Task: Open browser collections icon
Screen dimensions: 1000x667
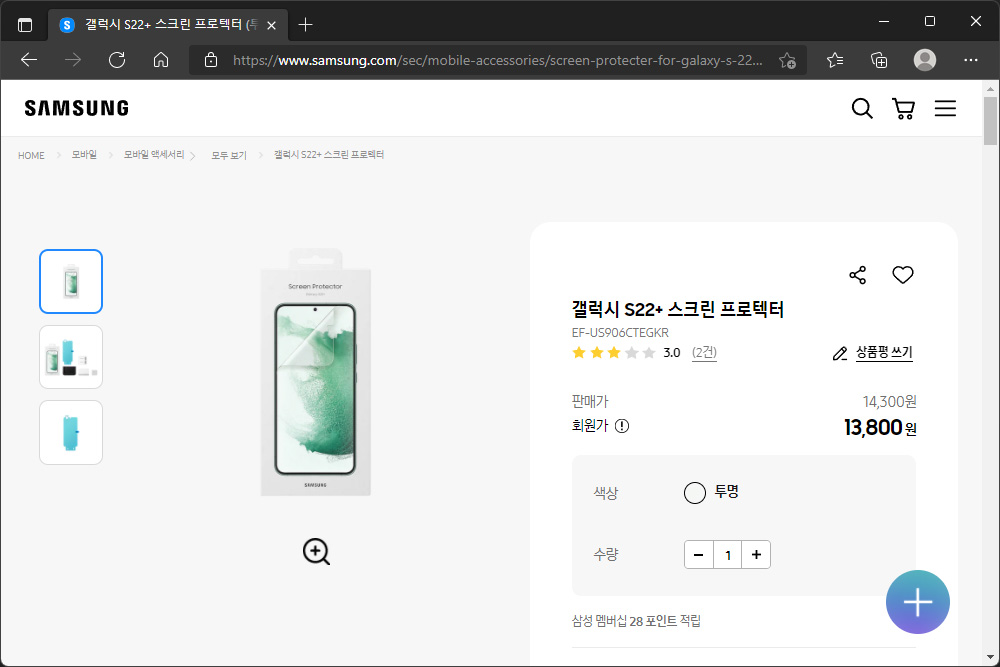Action: [x=879, y=60]
